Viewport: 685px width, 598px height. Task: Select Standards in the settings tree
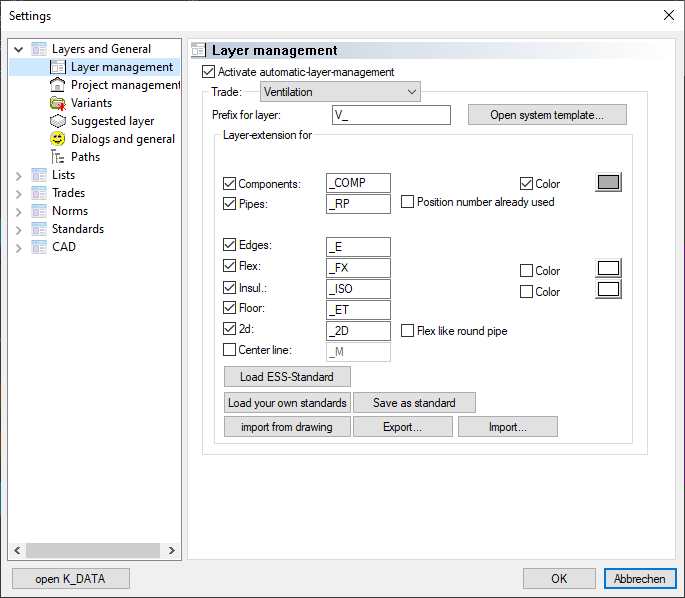[x=77, y=229]
